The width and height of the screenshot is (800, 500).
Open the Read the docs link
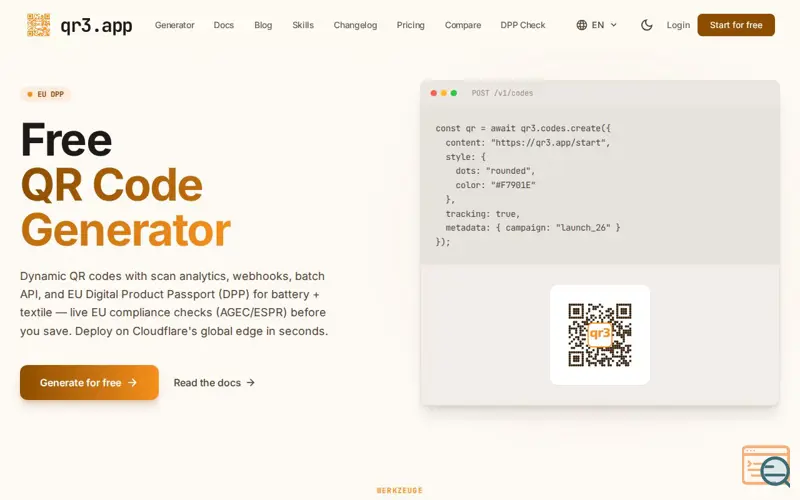(214, 383)
